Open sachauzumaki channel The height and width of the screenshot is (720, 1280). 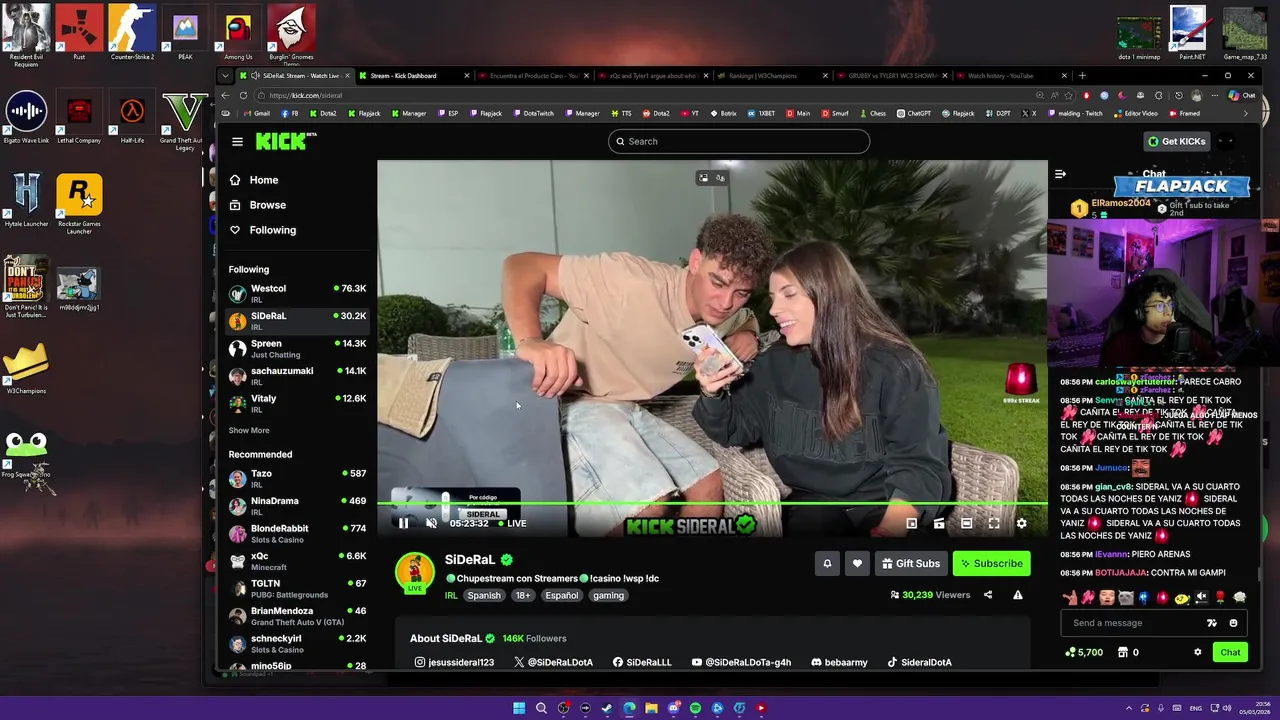pos(297,376)
